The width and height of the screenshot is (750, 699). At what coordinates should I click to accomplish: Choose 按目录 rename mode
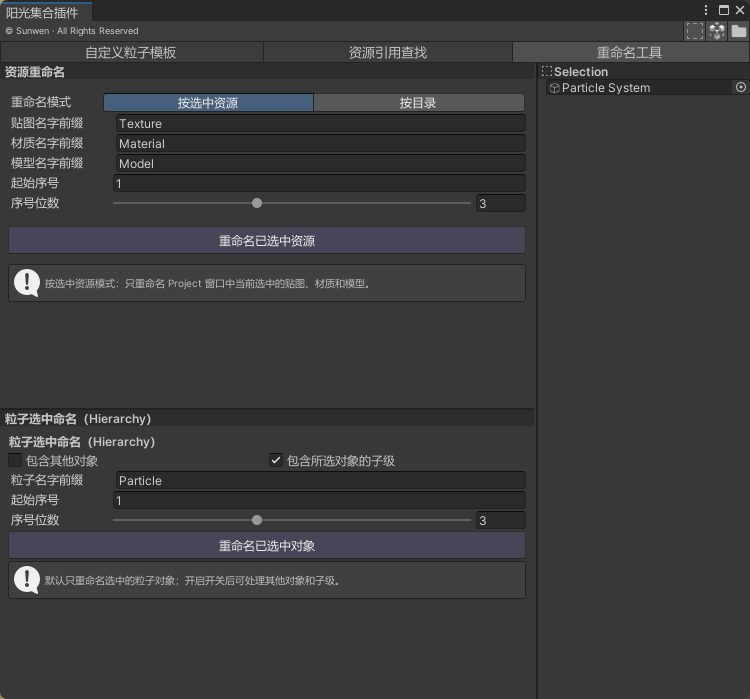tap(419, 102)
